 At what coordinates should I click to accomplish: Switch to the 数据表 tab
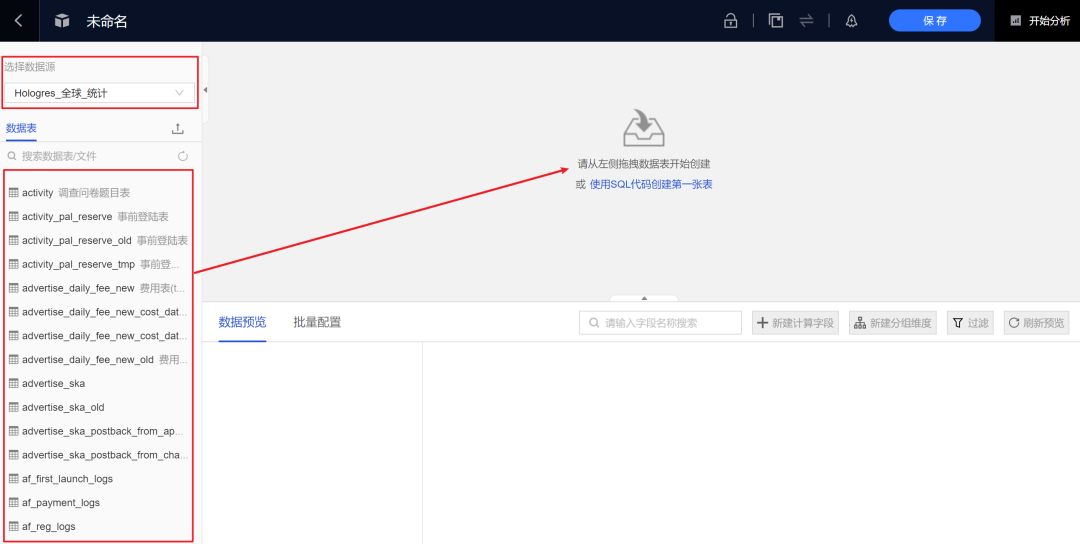(21, 128)
